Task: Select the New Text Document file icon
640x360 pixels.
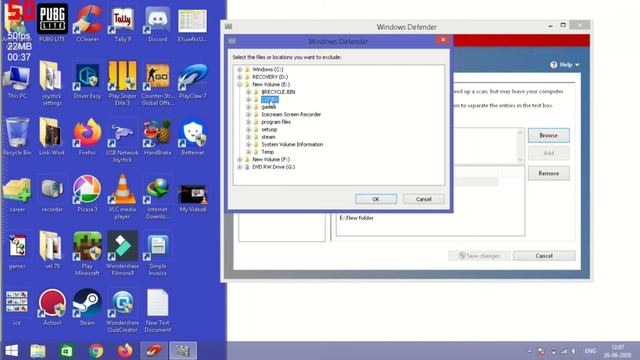Action: pos(158,310)
